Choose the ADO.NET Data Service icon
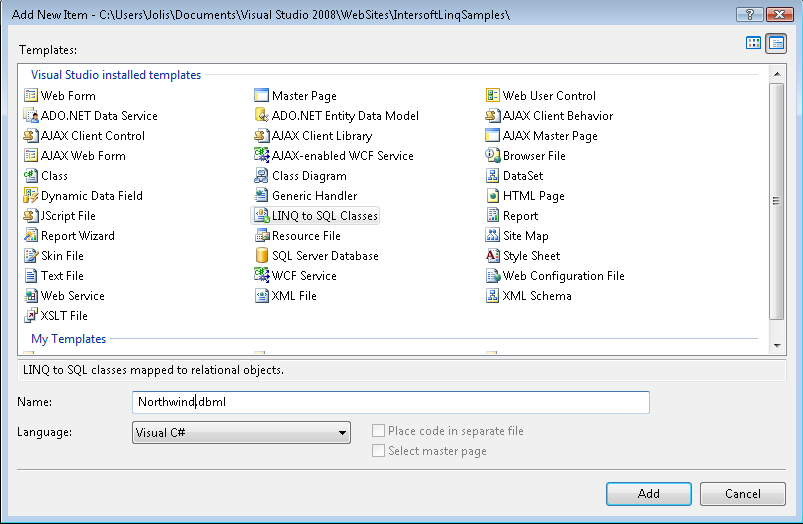Viewport: 803px width, 524px height. [31, 115]
